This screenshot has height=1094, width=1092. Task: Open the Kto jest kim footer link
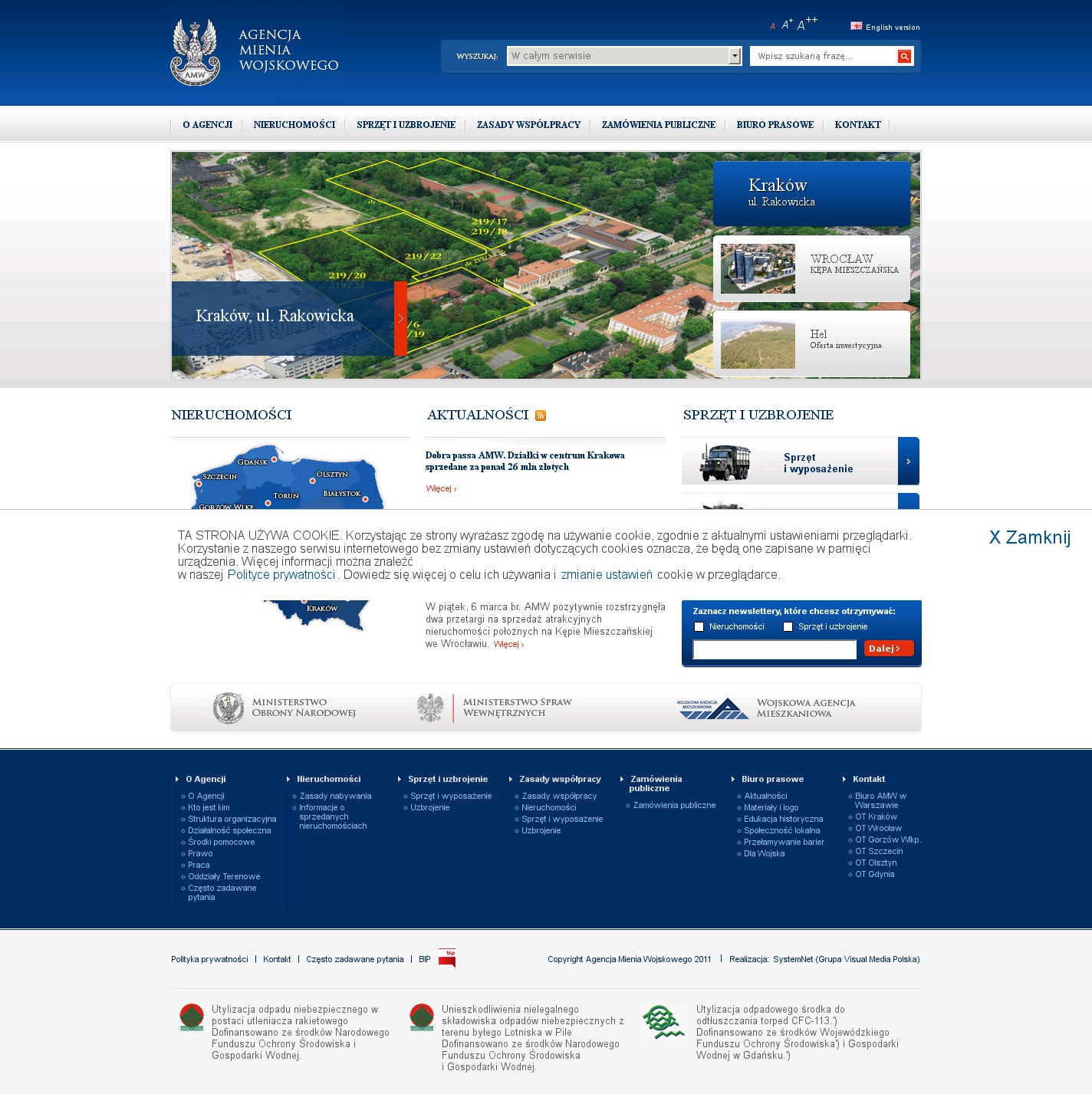coord(209,807)
